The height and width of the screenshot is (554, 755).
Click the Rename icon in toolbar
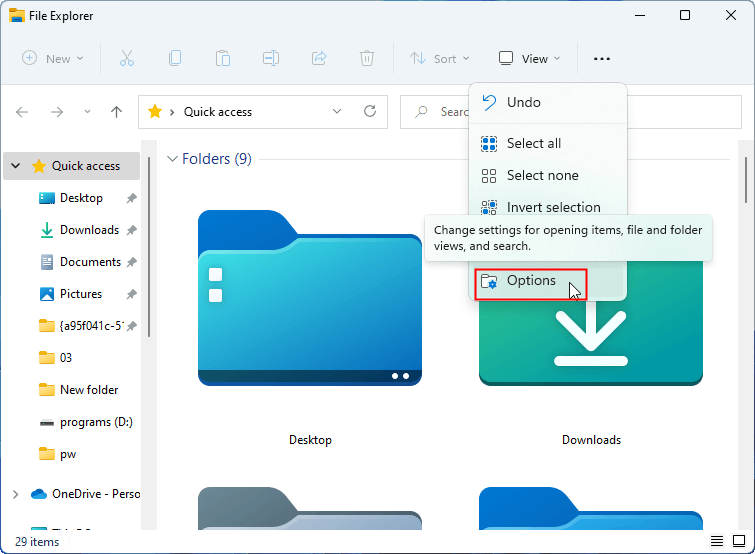[271, 58]
